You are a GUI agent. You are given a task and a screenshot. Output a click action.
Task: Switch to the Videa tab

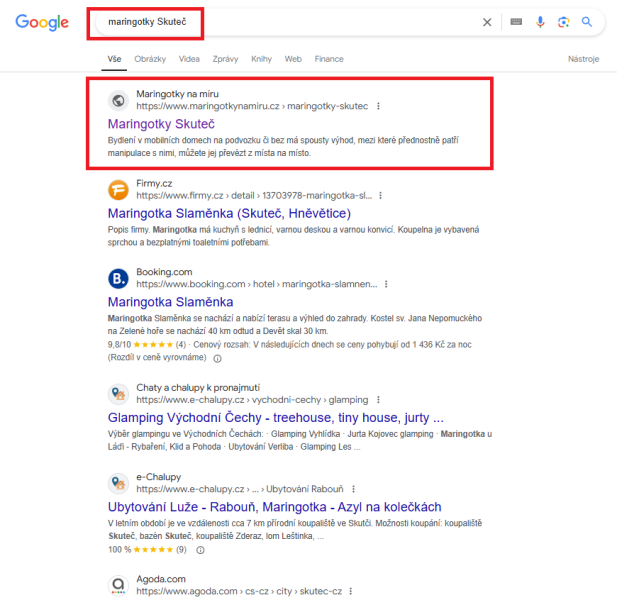pyautogui.click(x=189, y=59)
